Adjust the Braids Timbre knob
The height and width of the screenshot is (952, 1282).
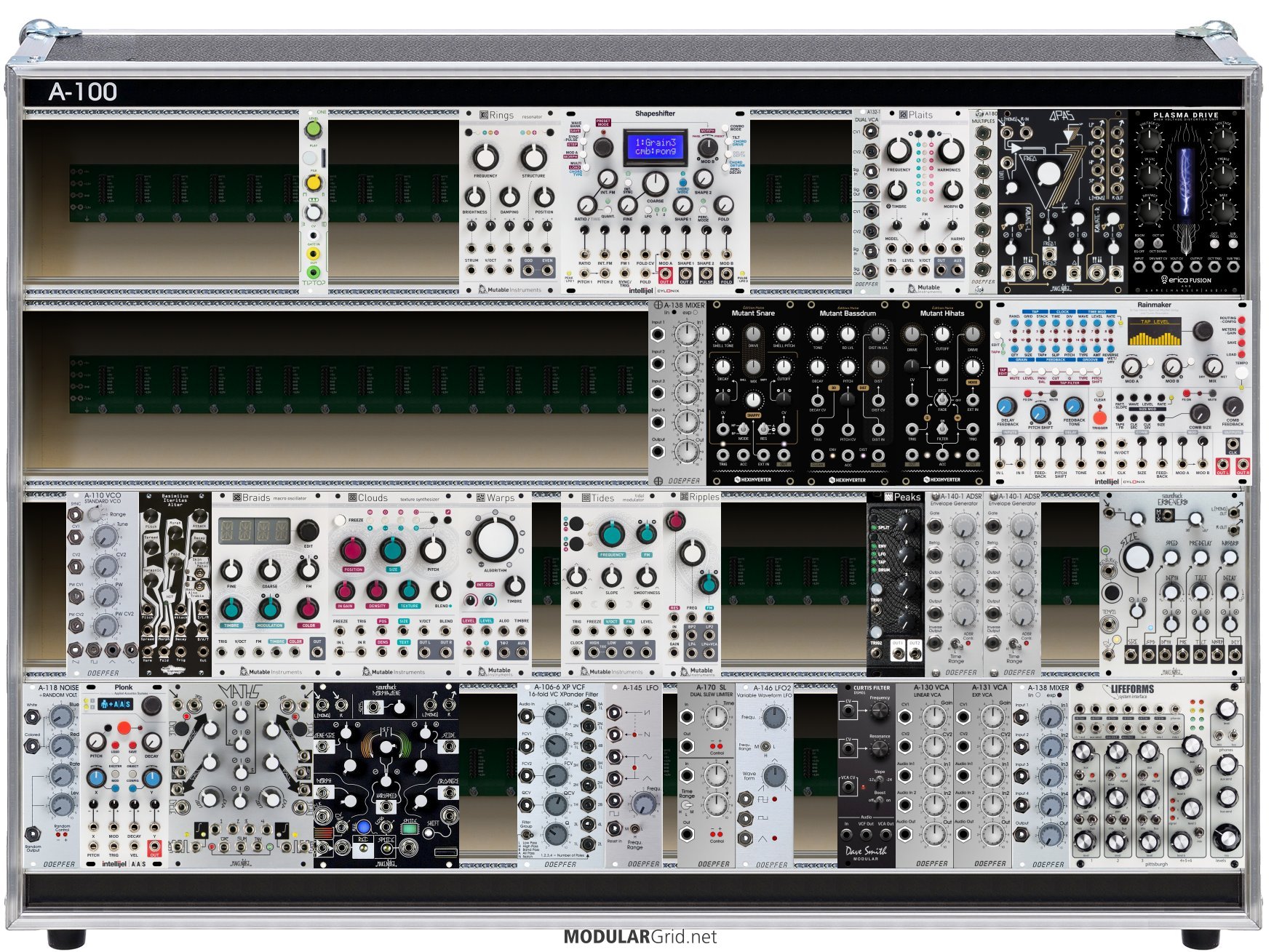[231, 609]
